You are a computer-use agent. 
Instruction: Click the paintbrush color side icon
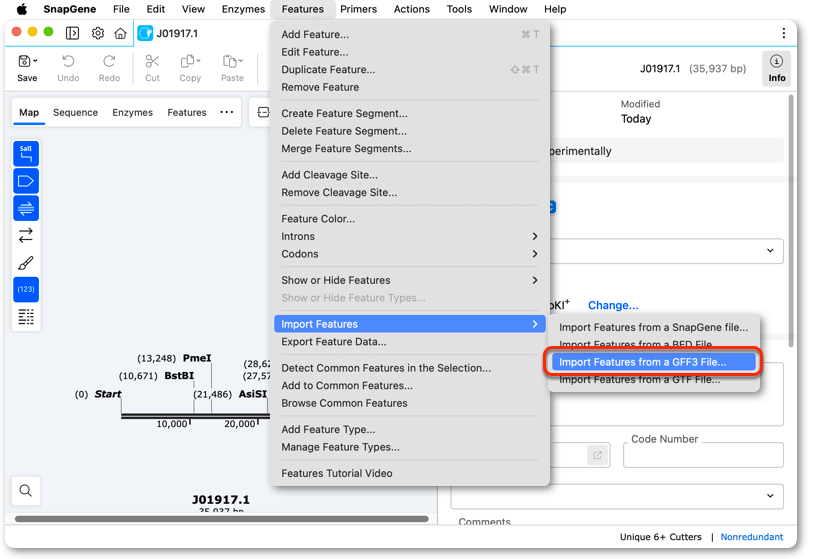click(x=26, y=263)
